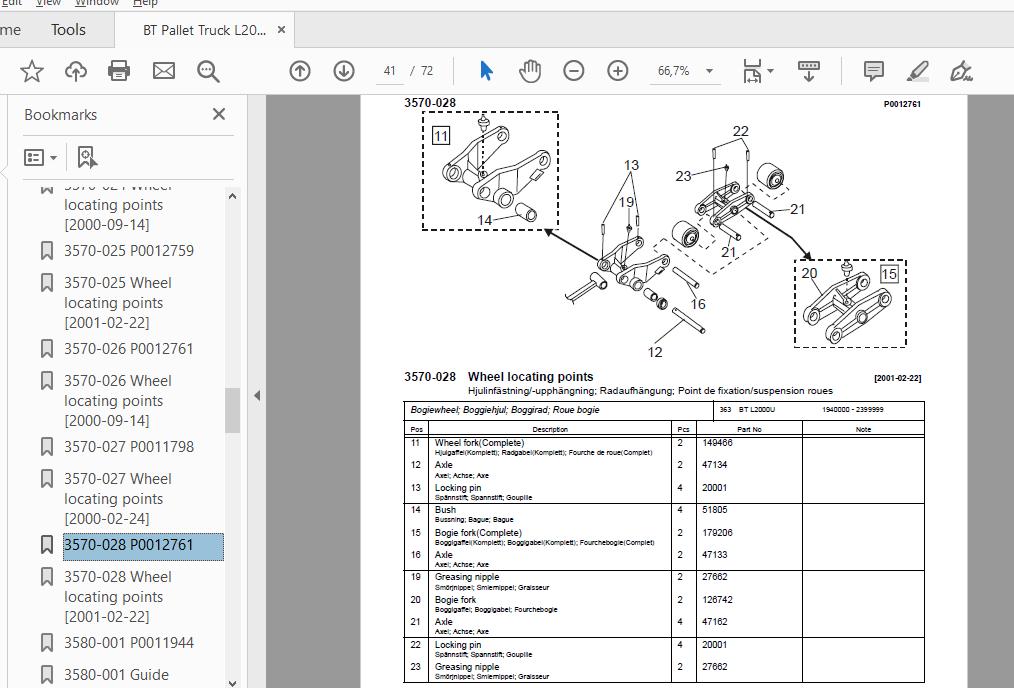Switch to BT Pallet Truck document tab
Image resolution: width=1014 pixels, height=688 pixels.
[x=204, y=30]
